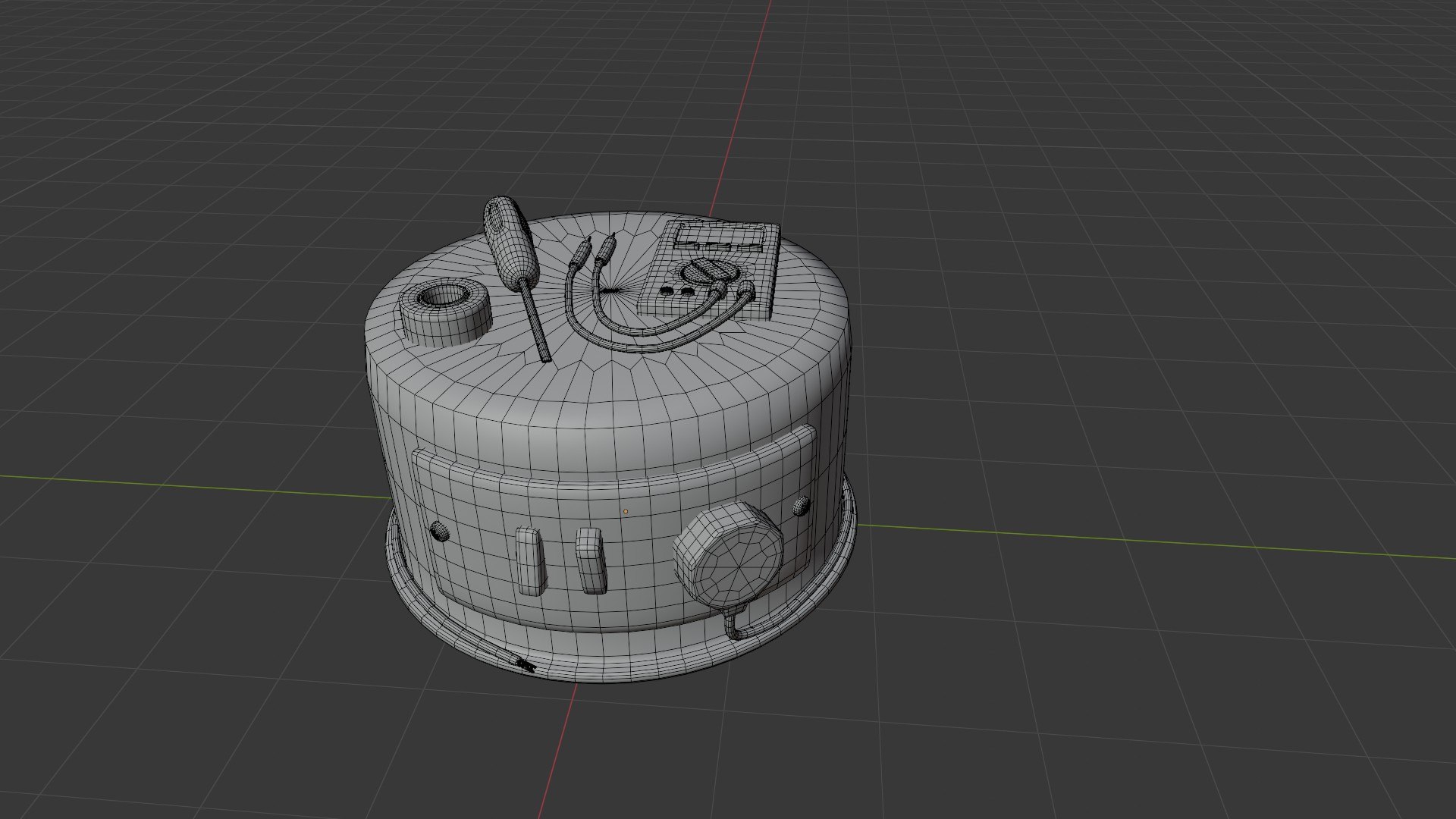Select the multimeter rotary dial
1456x819 pixels.
(x=710, y=271)
